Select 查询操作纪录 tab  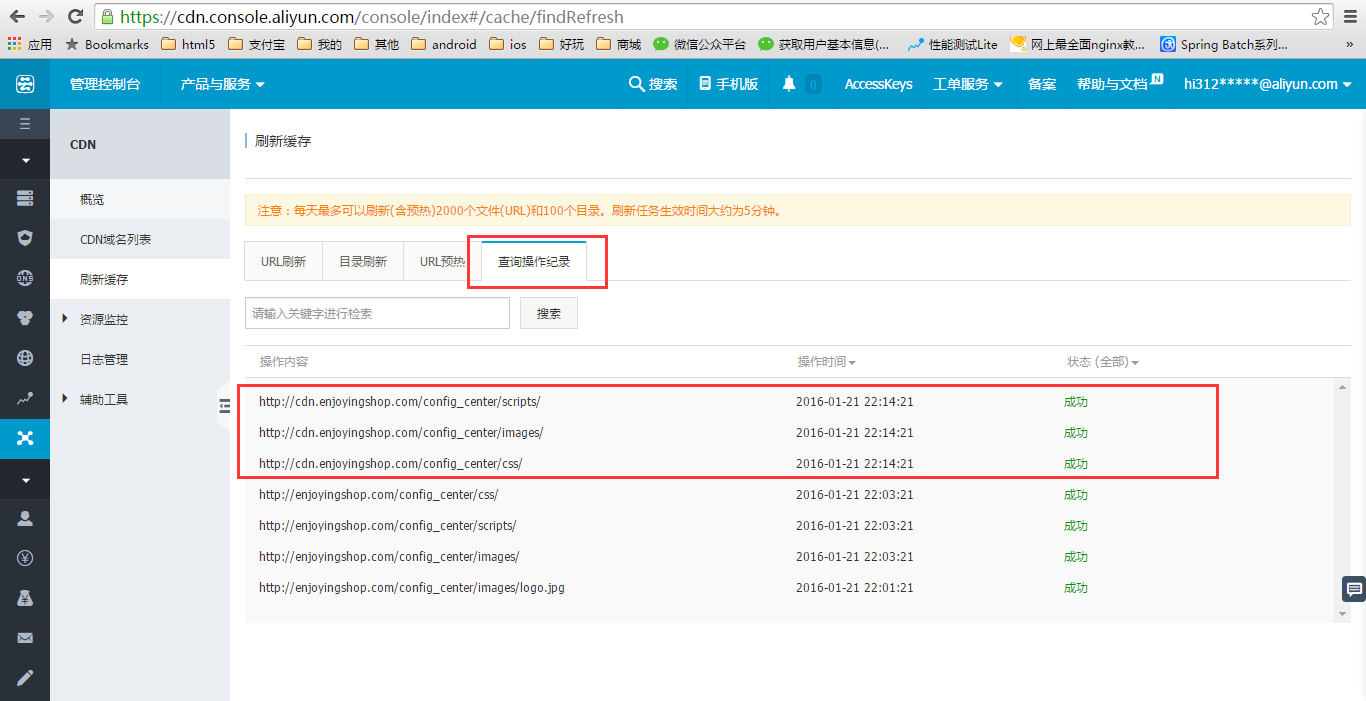pos(534,262)
